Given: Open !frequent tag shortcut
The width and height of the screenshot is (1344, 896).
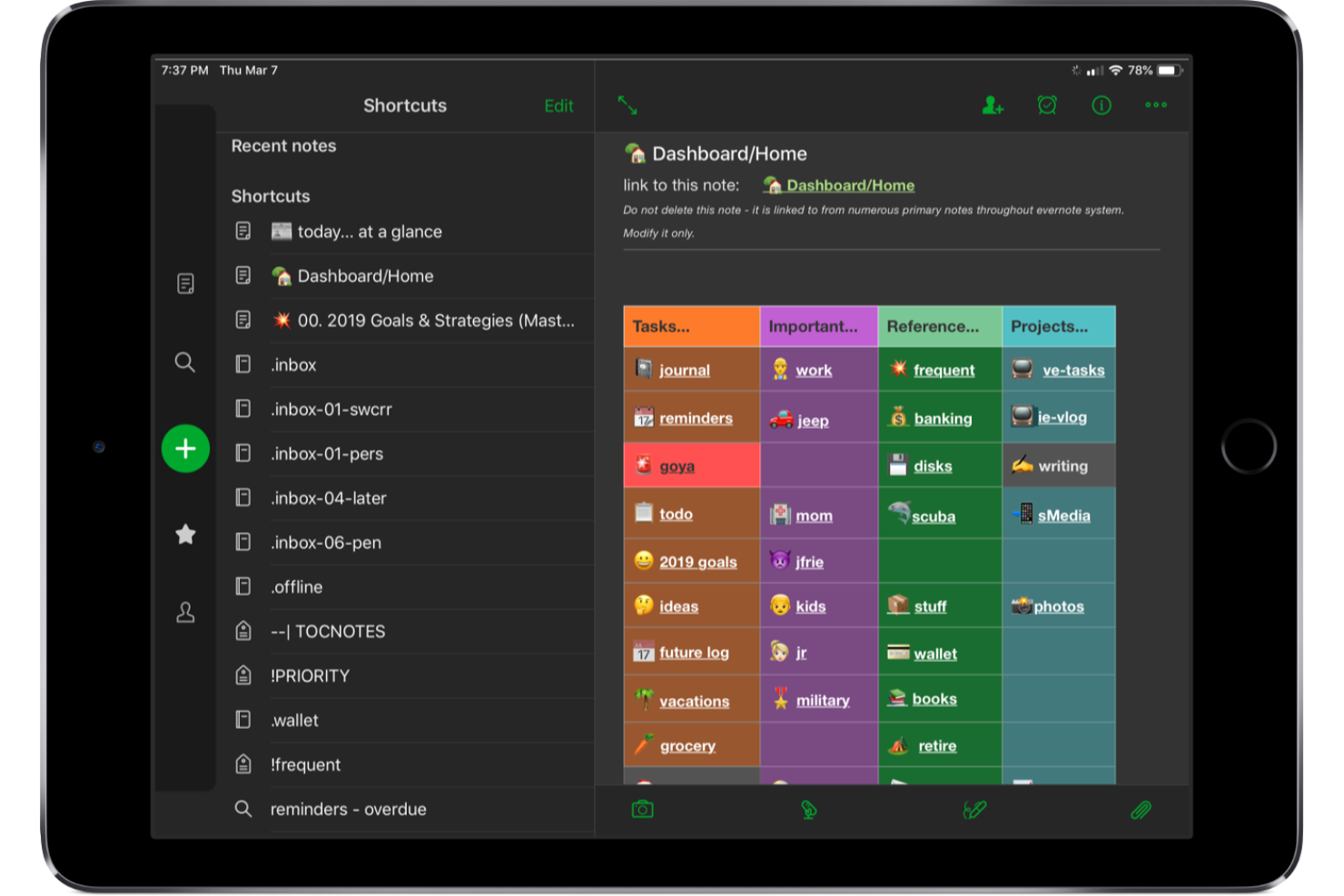Looking at the screenshot, I should tap(405, 765).
